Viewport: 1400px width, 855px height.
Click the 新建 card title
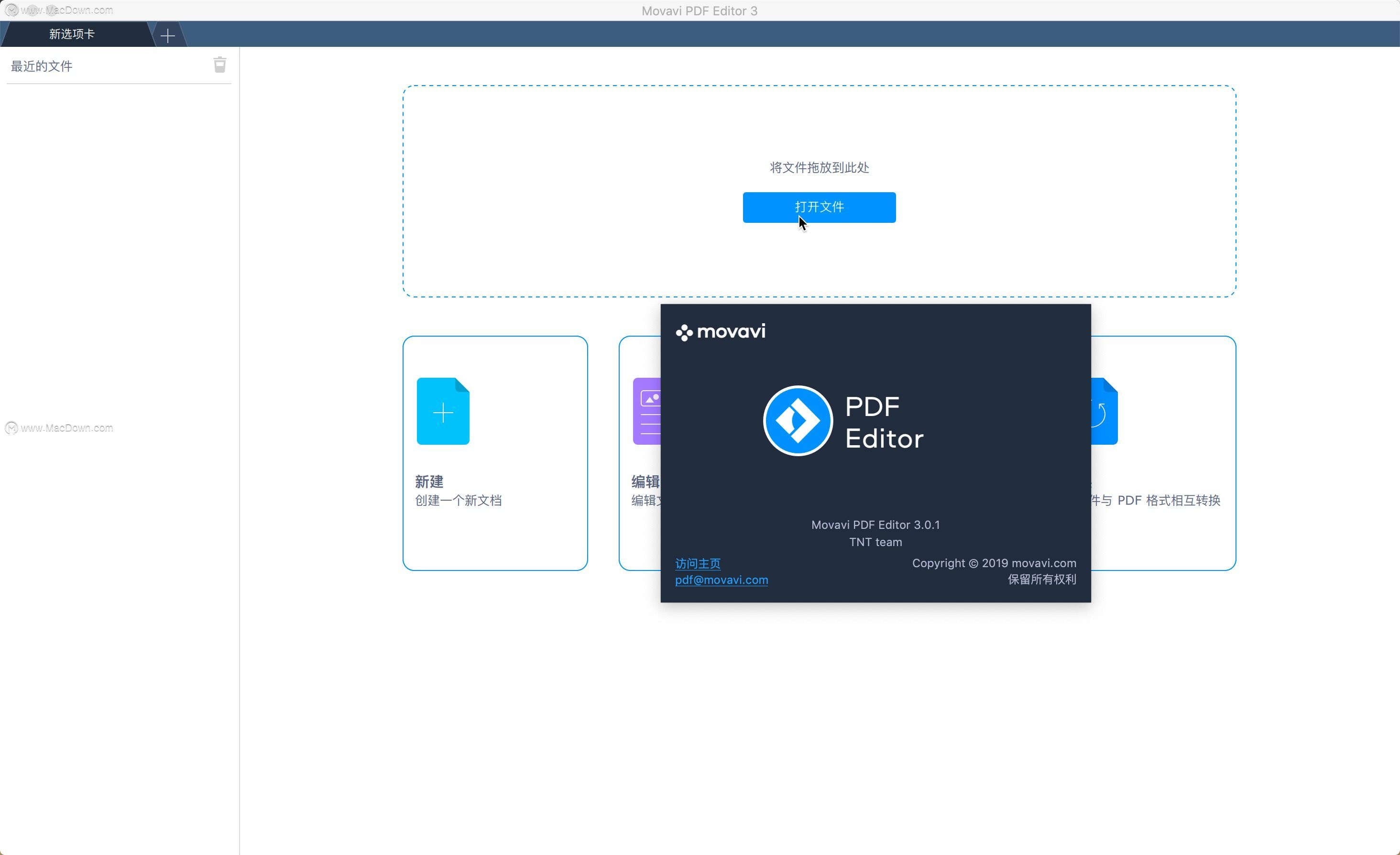429,482
